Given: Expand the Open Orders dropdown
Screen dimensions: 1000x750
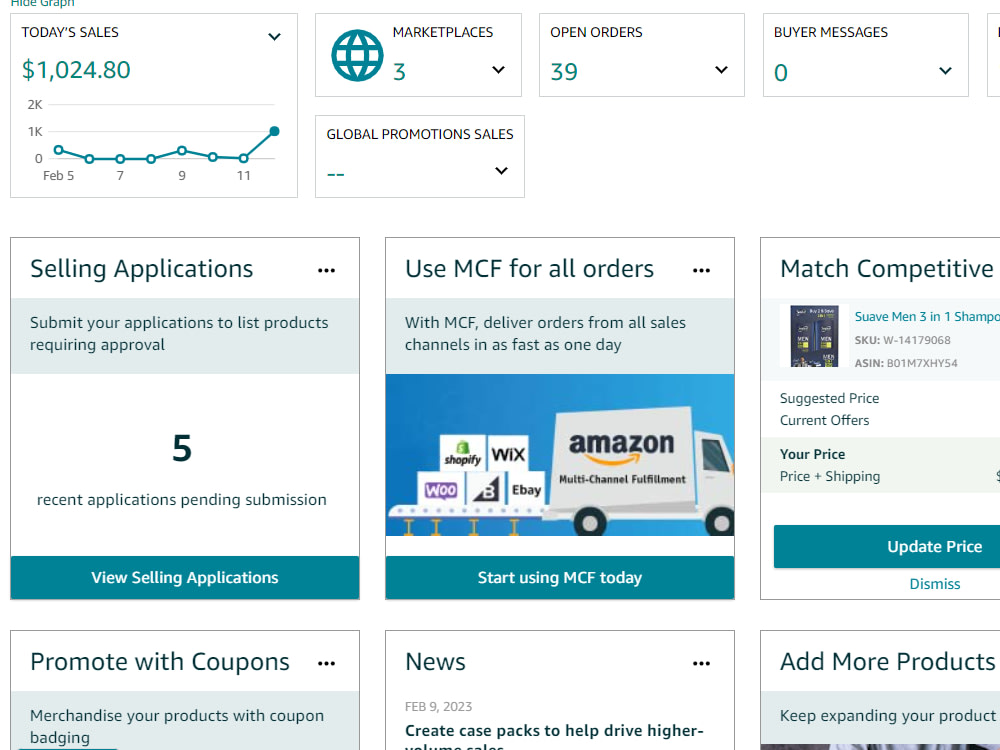Looking at the screenshot, I should [721, 70].
